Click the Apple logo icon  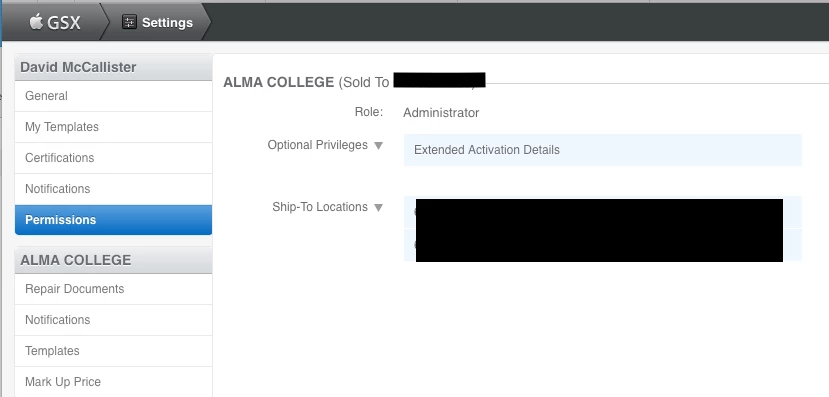click(36, 22)
